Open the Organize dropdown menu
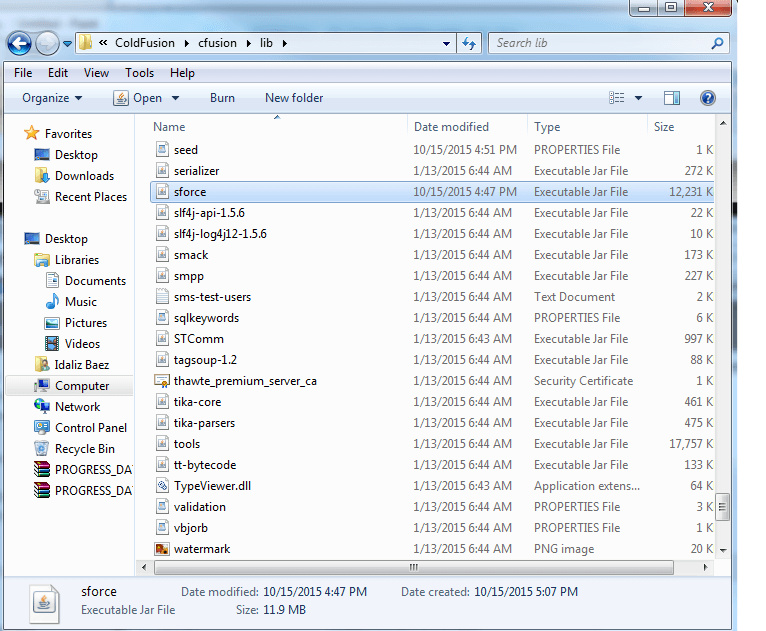766x631 pixels. coord(52,98)
